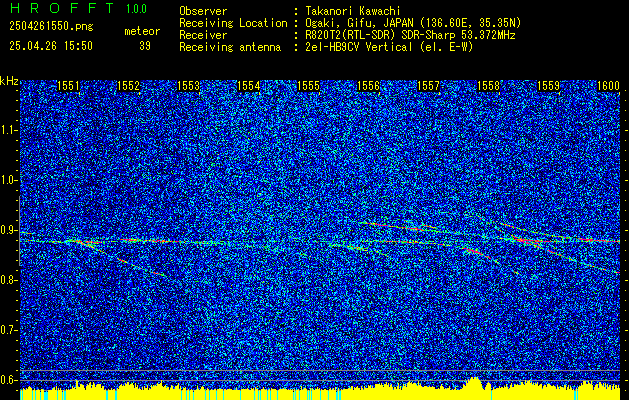The width and height of the screenshot is (629, 400).
Task: Click the 1555 time marker
Action: [x=308, y=86]
